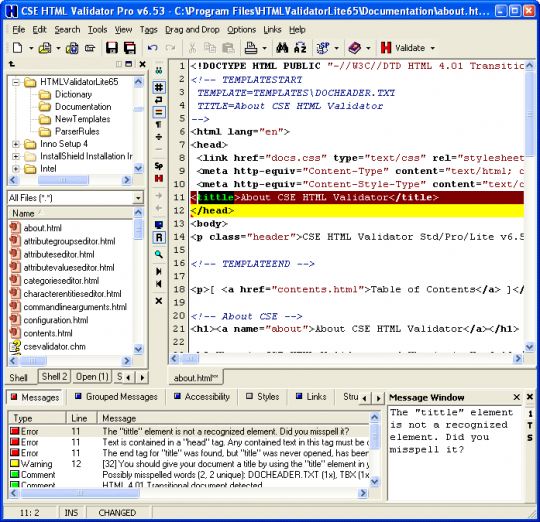Collapse the HTMLValidatorLite65 folder
This screenshot has height=522, width=540.
click(x=16, y=82)
